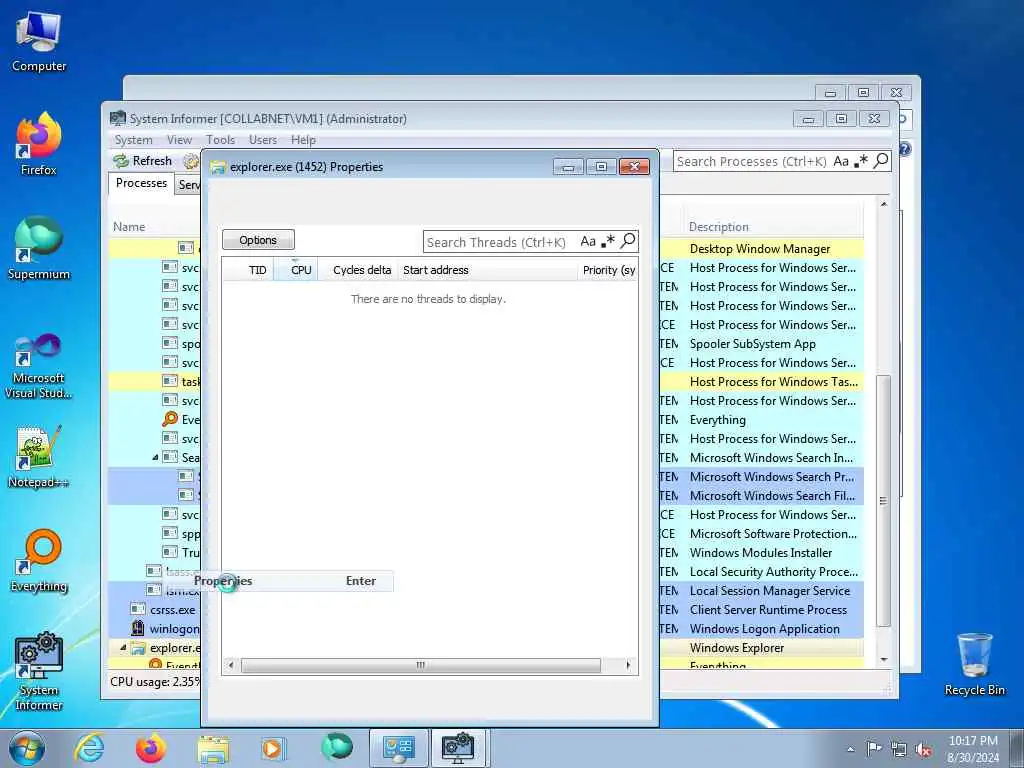Click the Everything process magnifier icon in list

(x=170, y=419)
